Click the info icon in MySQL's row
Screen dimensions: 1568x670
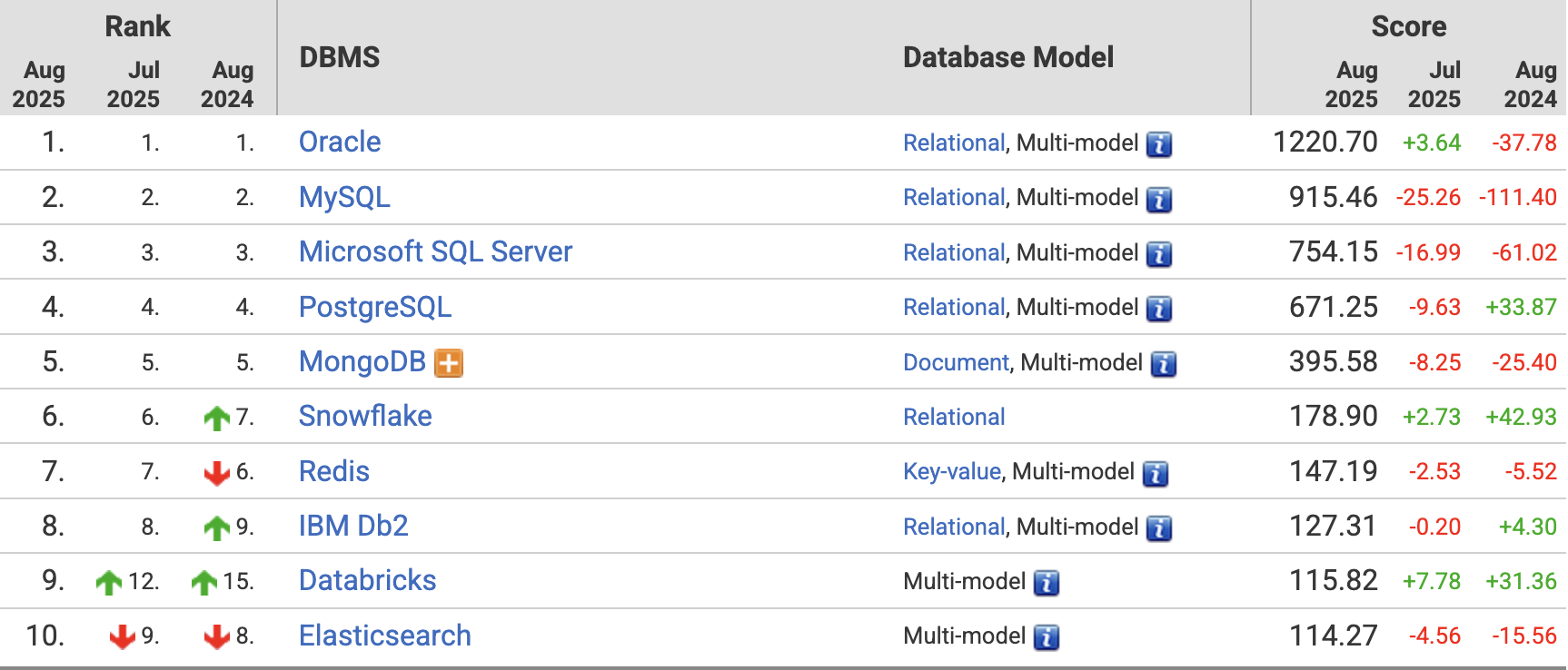tap(1158, 199)
